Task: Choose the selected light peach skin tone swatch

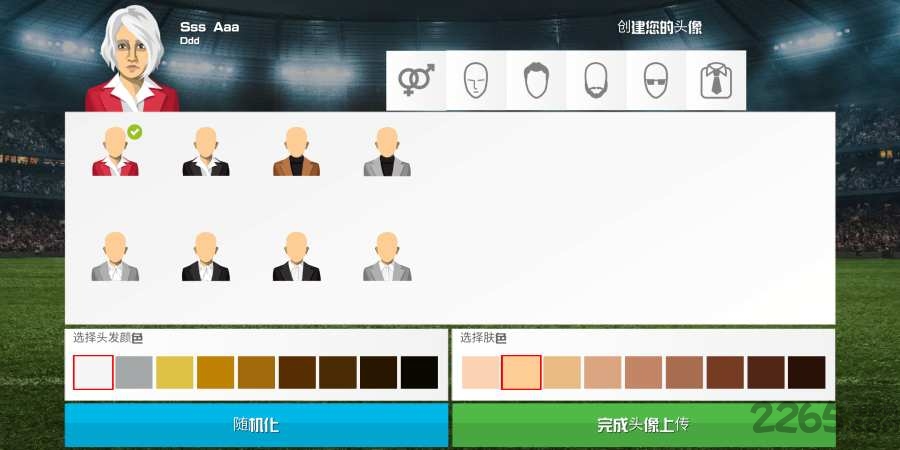Action: pyautogui.click(x=521, y=373)
